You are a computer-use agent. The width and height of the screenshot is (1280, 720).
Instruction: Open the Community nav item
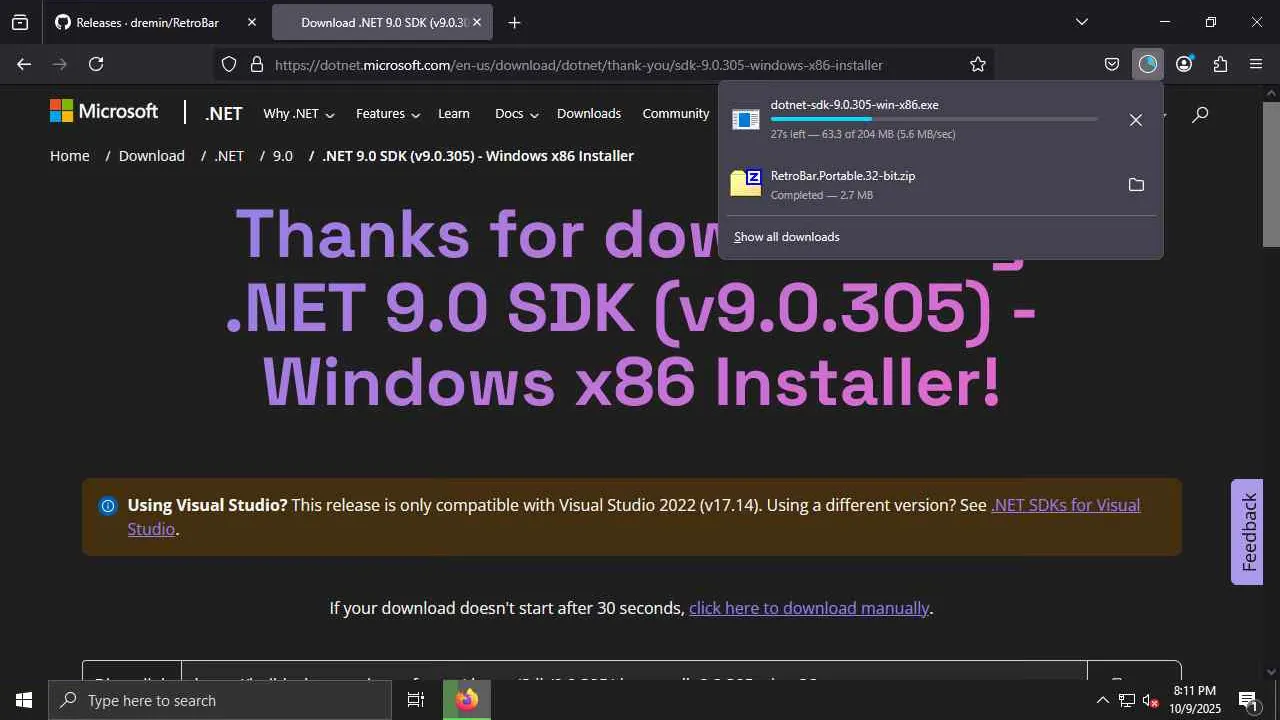(x=676, y=114)
